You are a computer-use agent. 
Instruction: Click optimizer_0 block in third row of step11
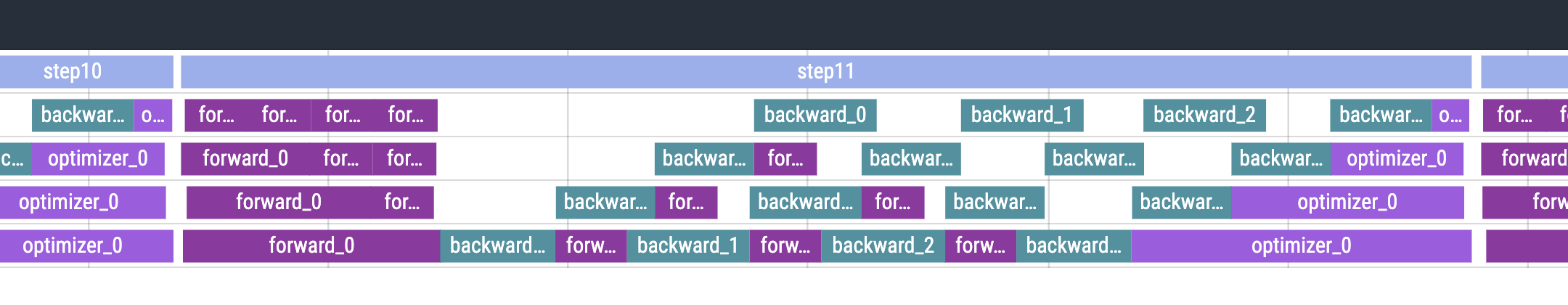[x=1347, y=203]
